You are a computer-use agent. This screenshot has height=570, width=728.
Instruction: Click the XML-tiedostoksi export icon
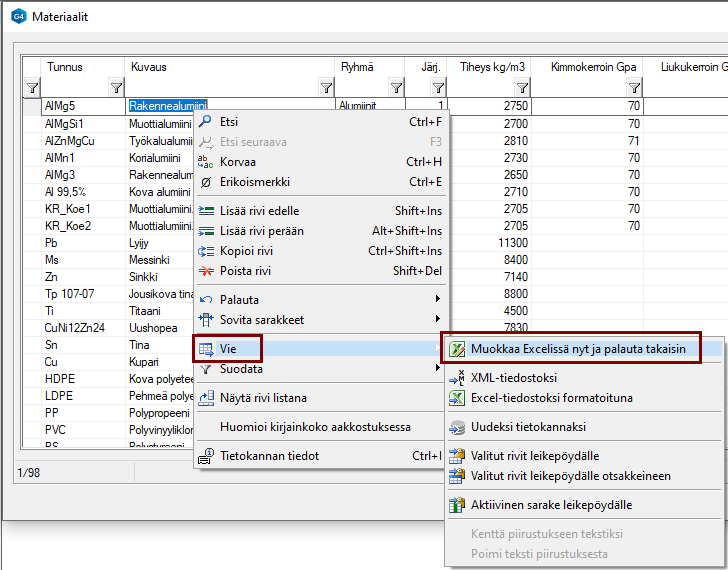pos(457,378)
